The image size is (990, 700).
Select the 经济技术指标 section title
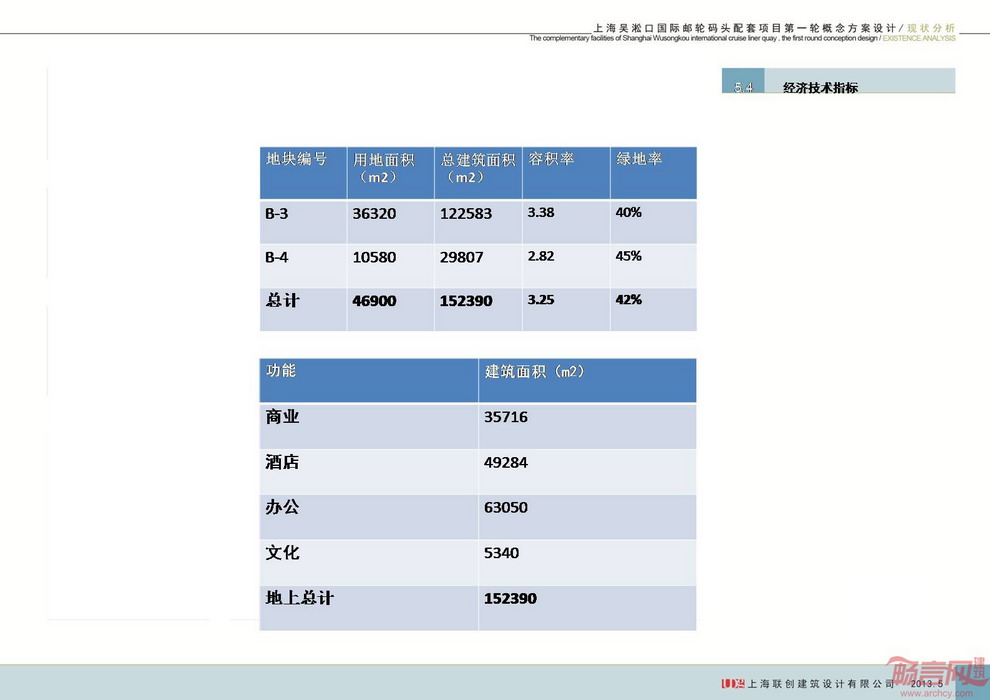tap(820, 87)
